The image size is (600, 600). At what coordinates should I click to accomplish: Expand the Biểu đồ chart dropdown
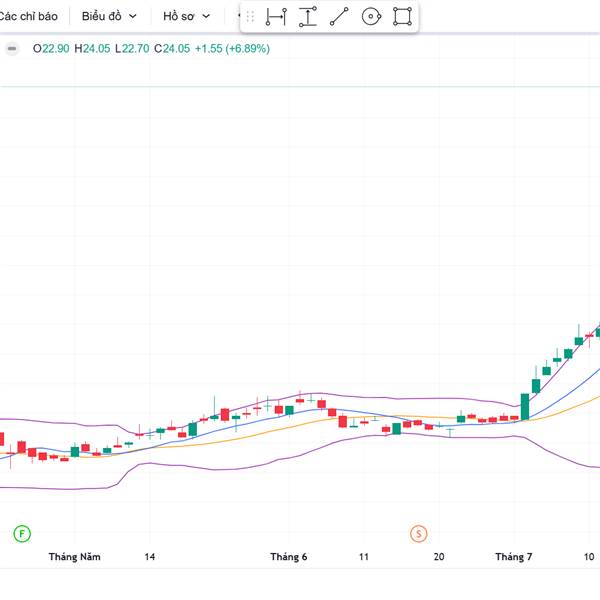(109, 16)
